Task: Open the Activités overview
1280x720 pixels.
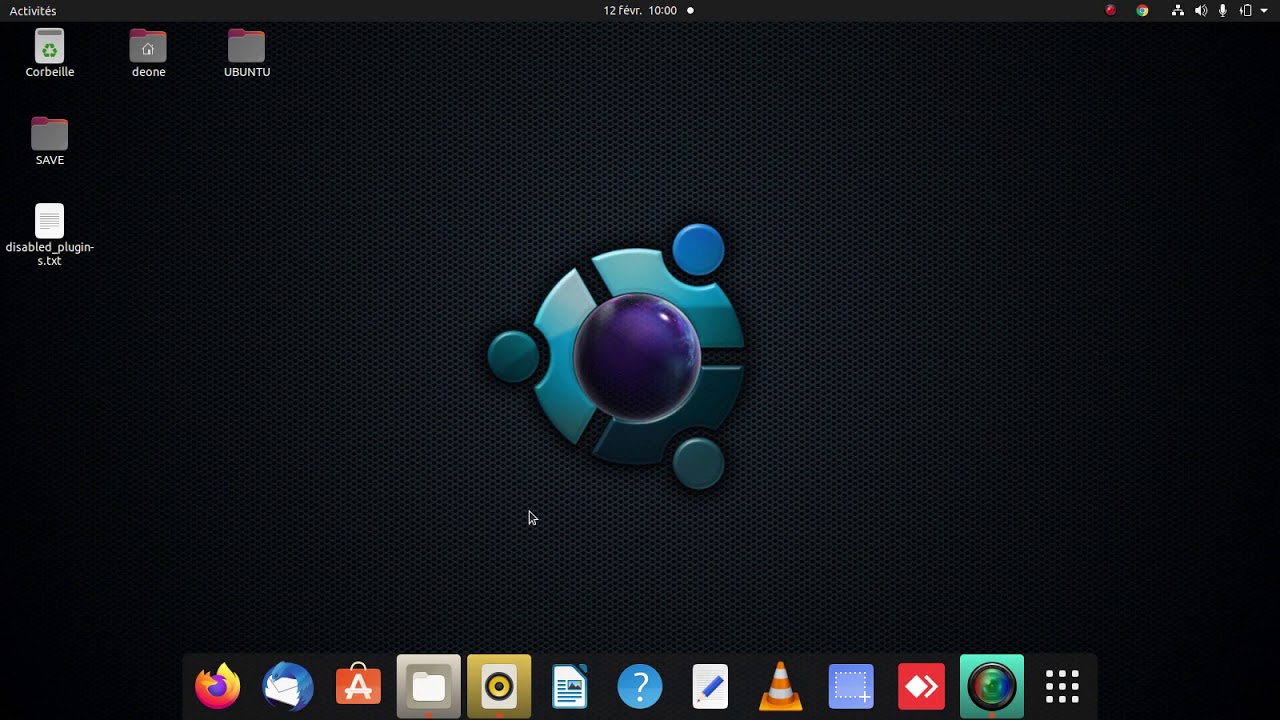Action: click(x=33, y=11)
